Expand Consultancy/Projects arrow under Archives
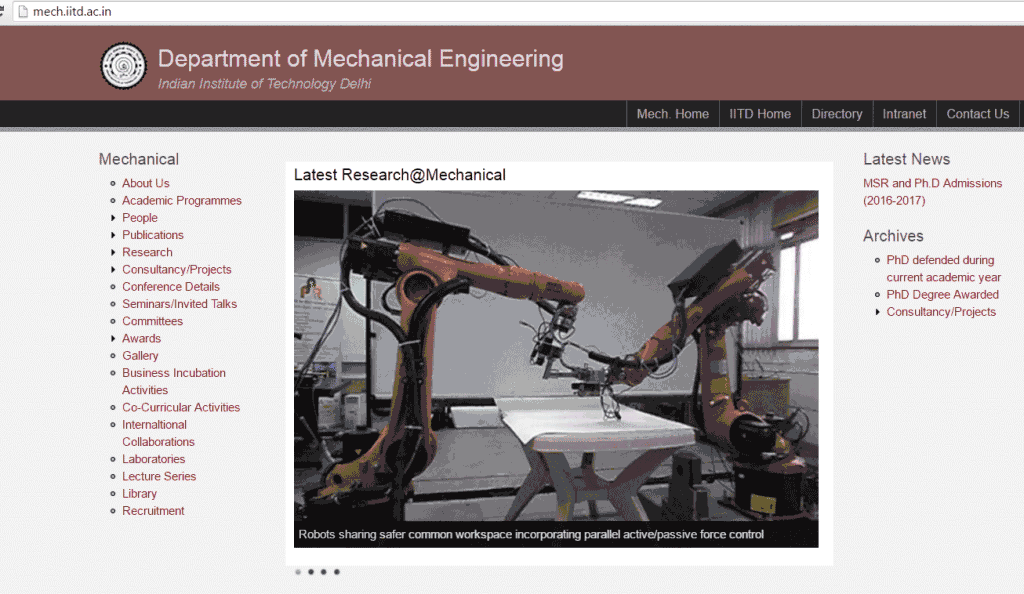The height and width of the screenshot is (594, 1024). click(x=877, y=312)
